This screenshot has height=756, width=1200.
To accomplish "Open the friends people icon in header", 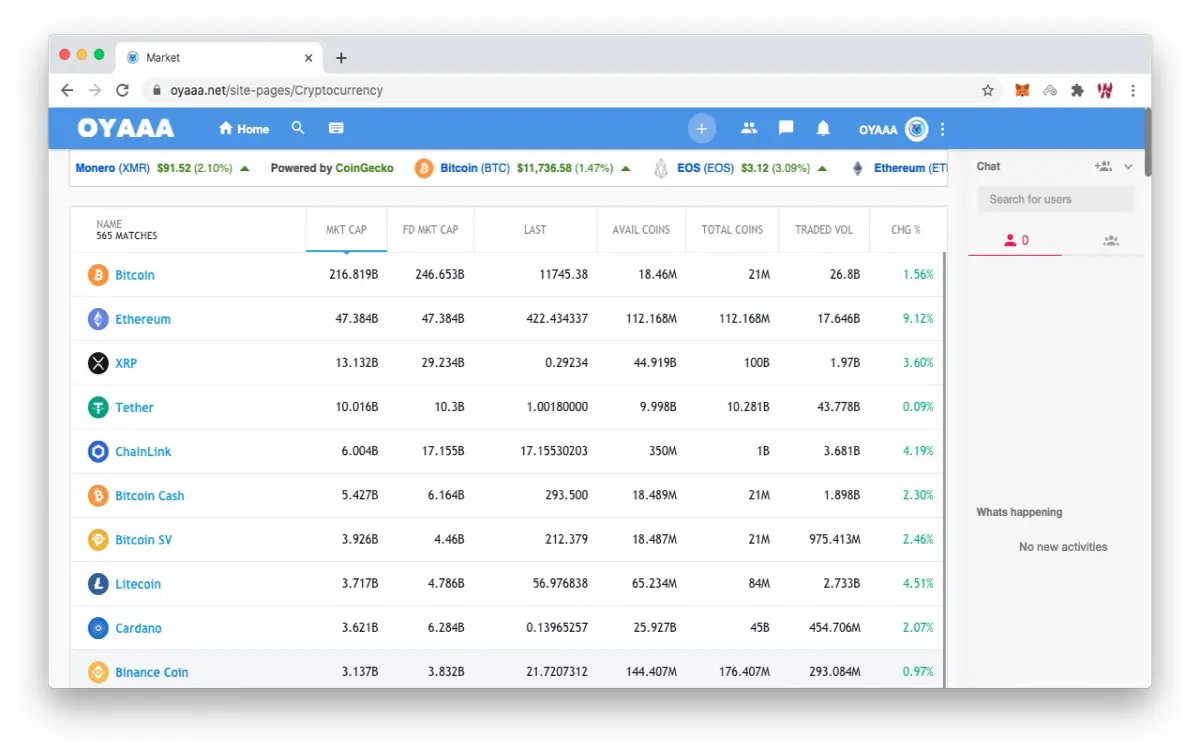I will pyautogui.click(x=749, y=128).
